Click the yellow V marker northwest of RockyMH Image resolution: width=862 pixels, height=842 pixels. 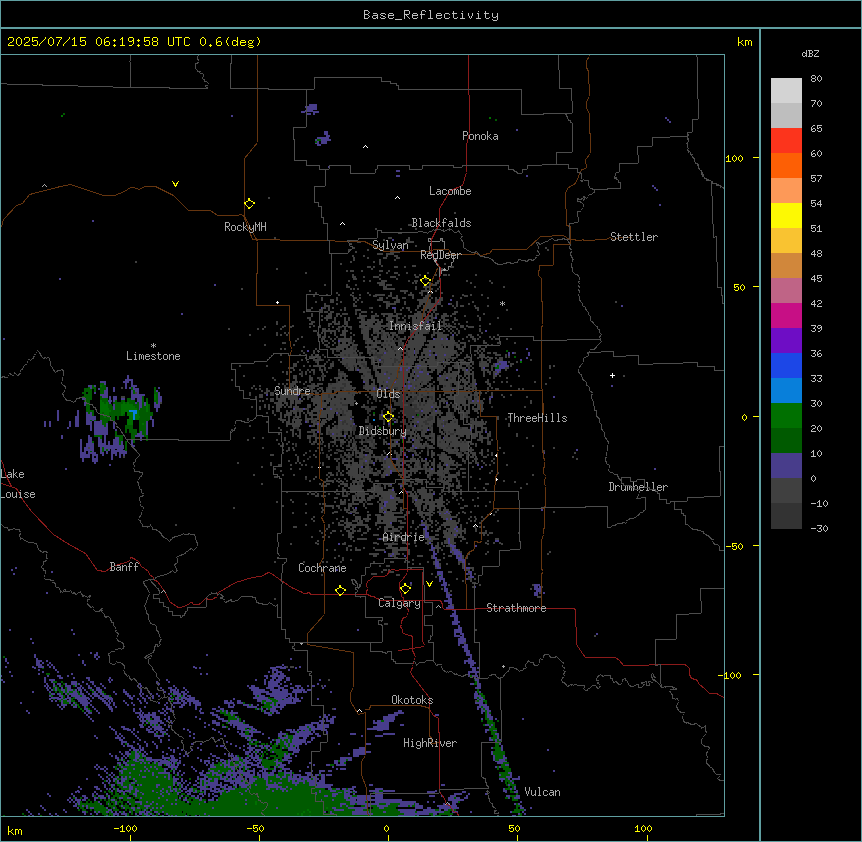[x=175, y=184]
